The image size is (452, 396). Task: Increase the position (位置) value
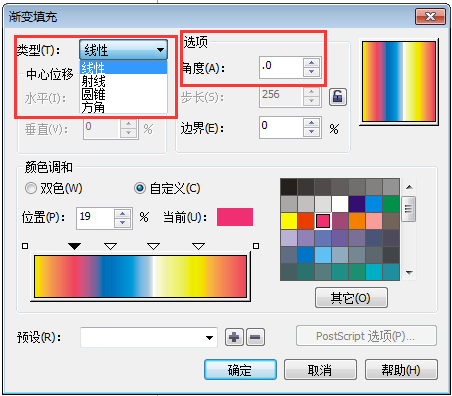point(123,214)
